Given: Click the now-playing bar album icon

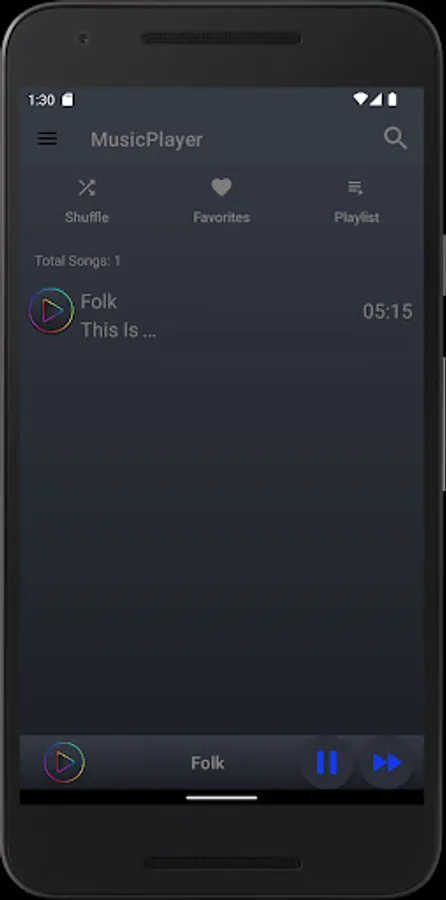Looking at the screenshot, I should (64, 762).
